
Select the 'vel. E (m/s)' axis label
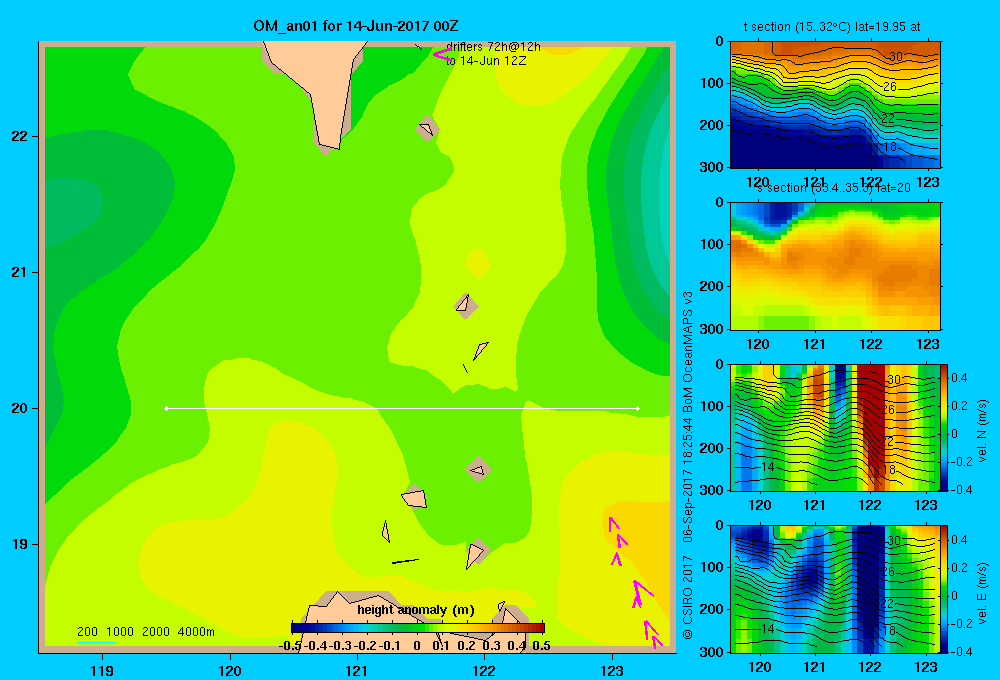982,592
